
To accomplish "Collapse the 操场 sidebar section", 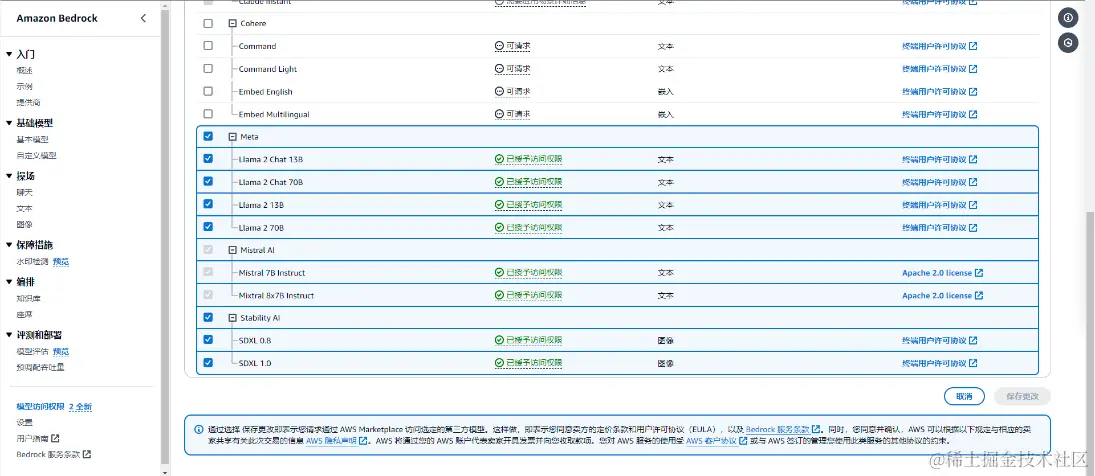I will (x=8, y=176).
